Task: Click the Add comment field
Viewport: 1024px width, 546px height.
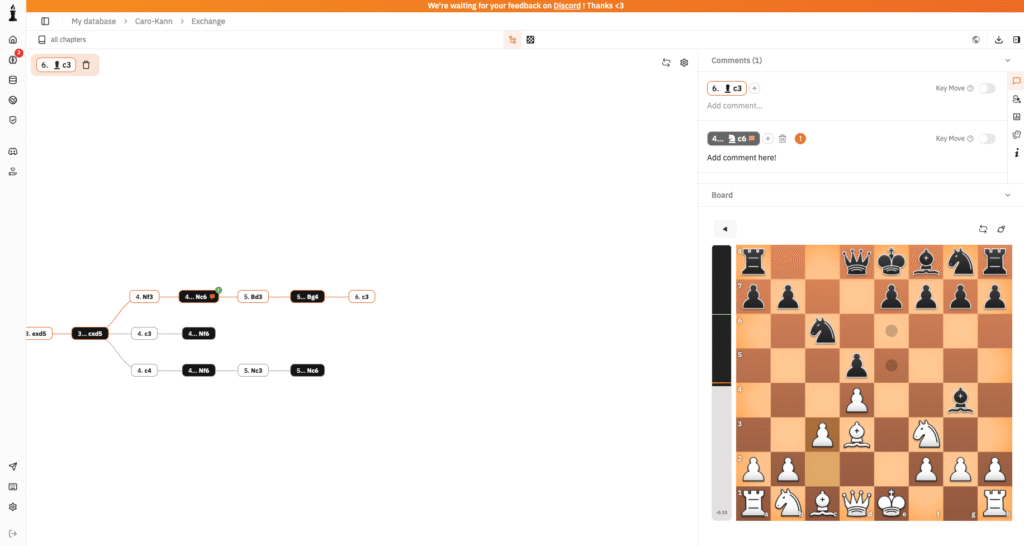Action: tap(735, 106)
